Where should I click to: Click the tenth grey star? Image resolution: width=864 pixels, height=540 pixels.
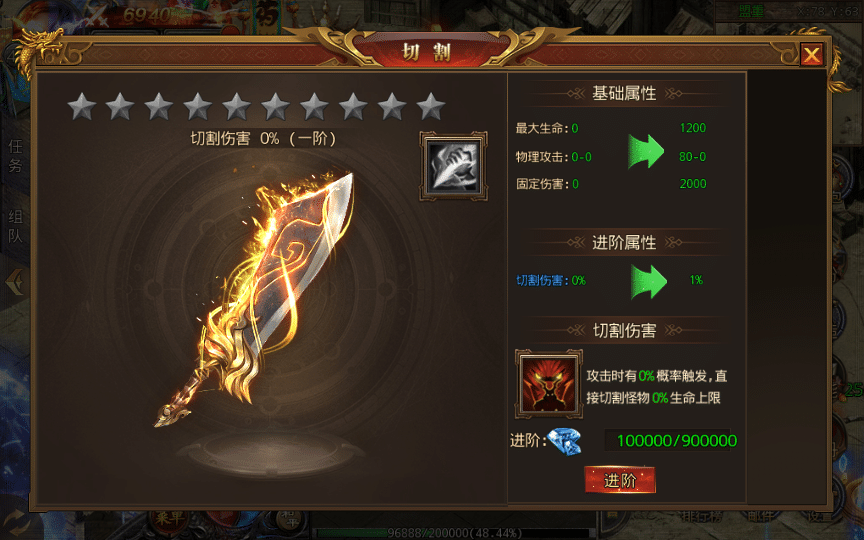pos(431,106)
